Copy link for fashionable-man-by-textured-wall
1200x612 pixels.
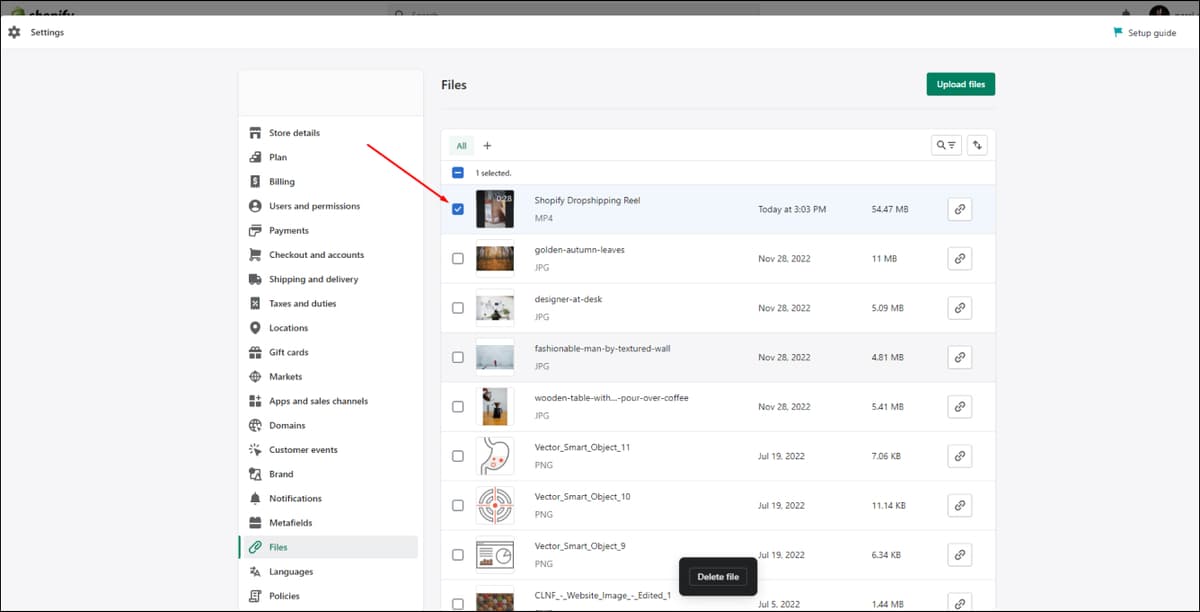pyautogui.click(x=959, y=357)
